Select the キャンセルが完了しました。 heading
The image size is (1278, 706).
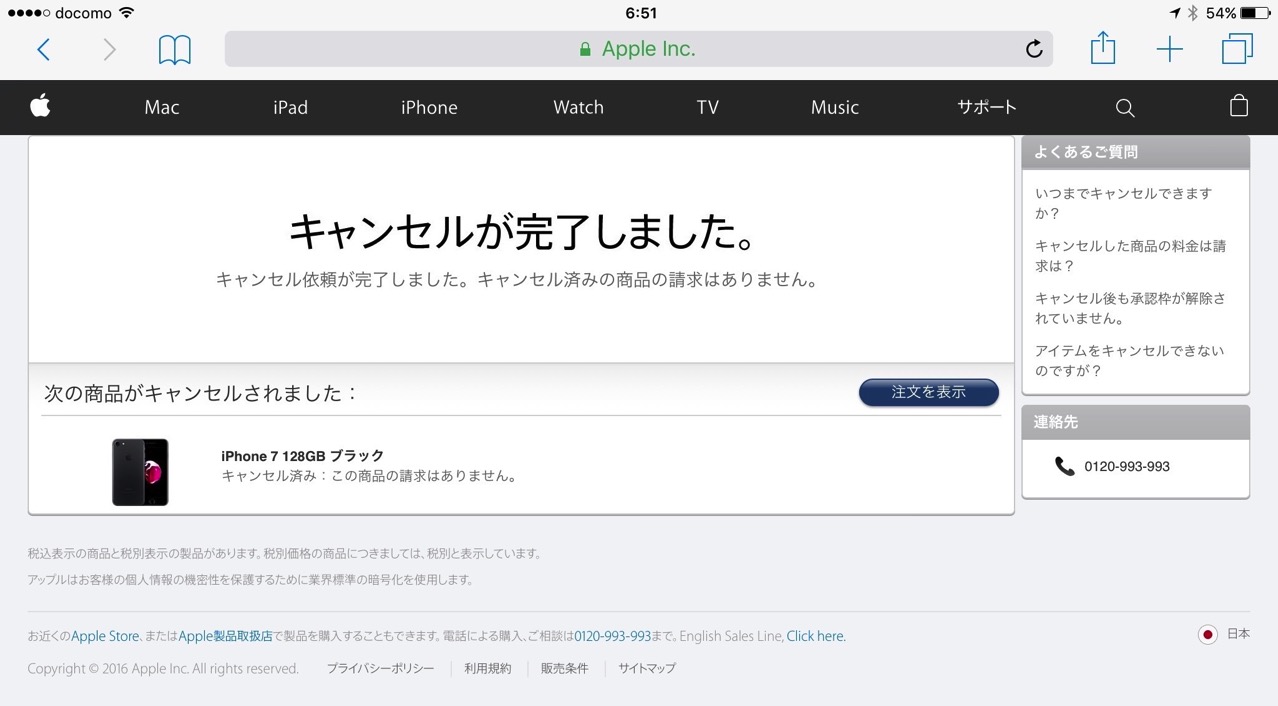[521, 232]
